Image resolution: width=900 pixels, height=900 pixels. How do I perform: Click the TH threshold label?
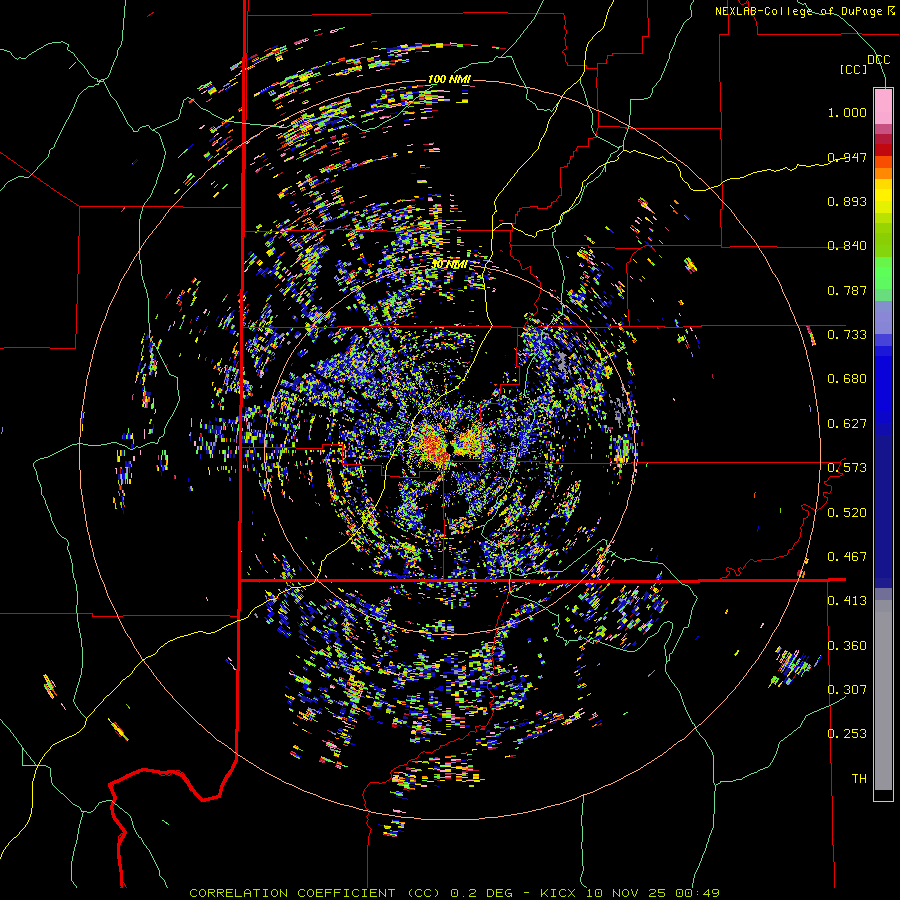pos(859,779)
